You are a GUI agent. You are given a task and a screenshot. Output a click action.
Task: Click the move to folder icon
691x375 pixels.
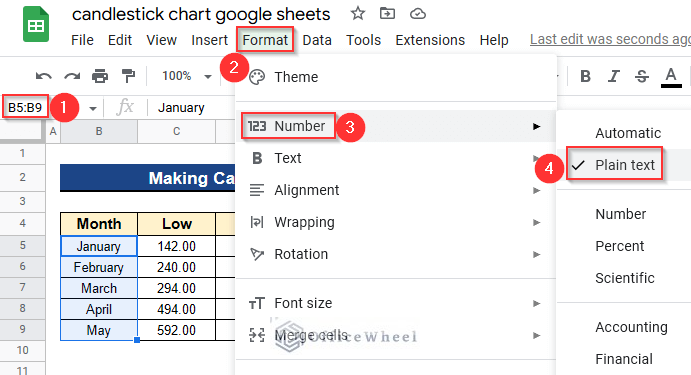click(x=387, y=14)
